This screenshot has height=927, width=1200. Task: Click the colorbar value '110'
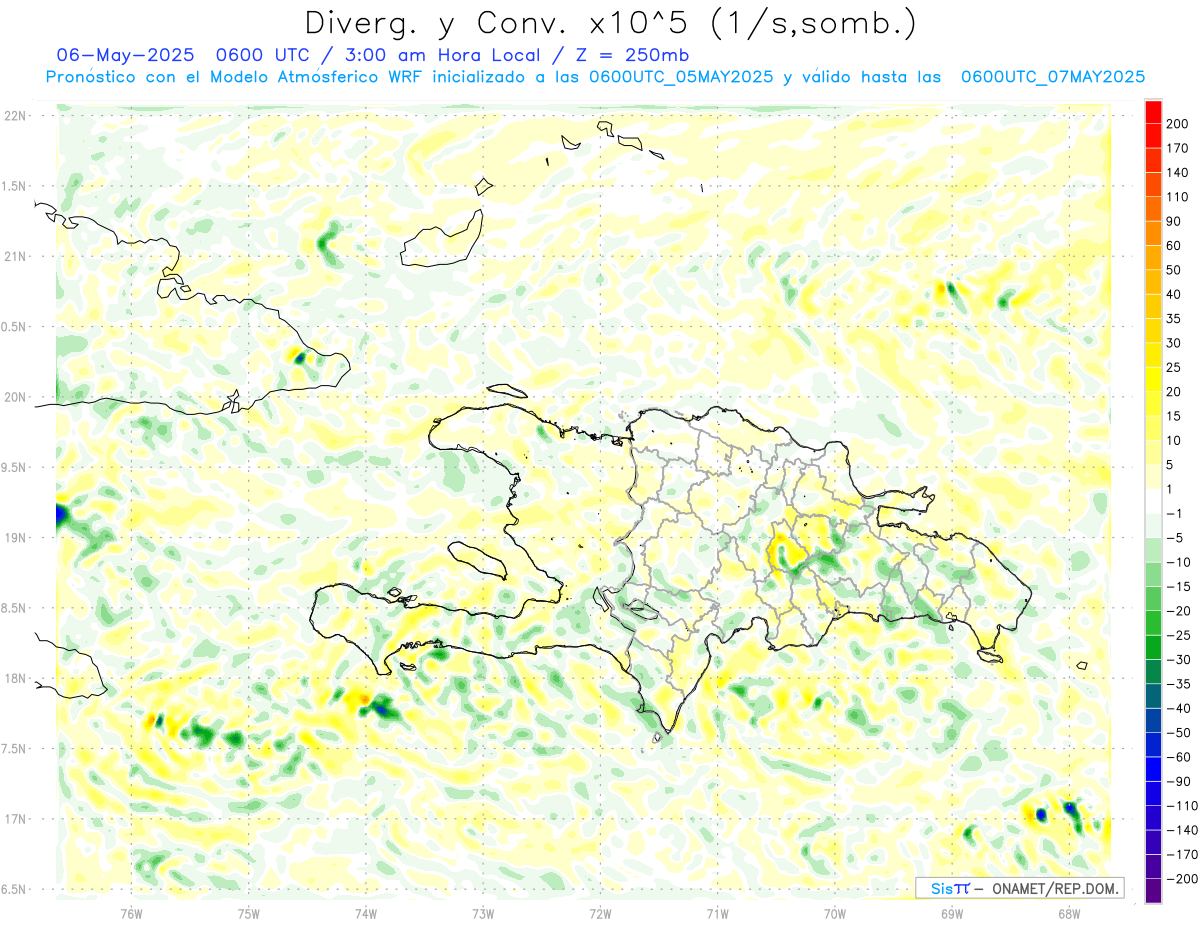coord(1179,197)
